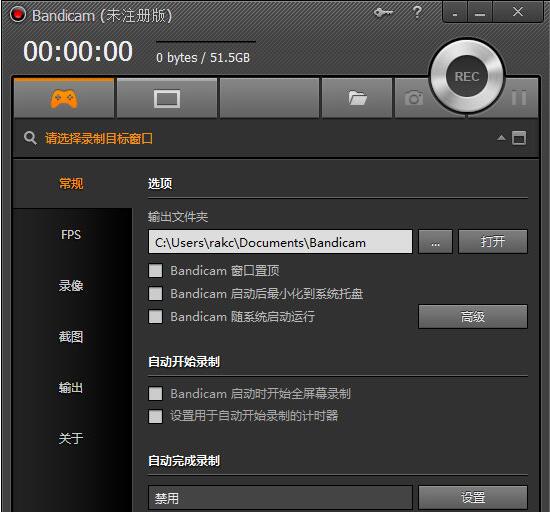Enable 启动后最小化到系统托盘 checkbox
This screenshot has width=550, height=512.
pos(155,294)
